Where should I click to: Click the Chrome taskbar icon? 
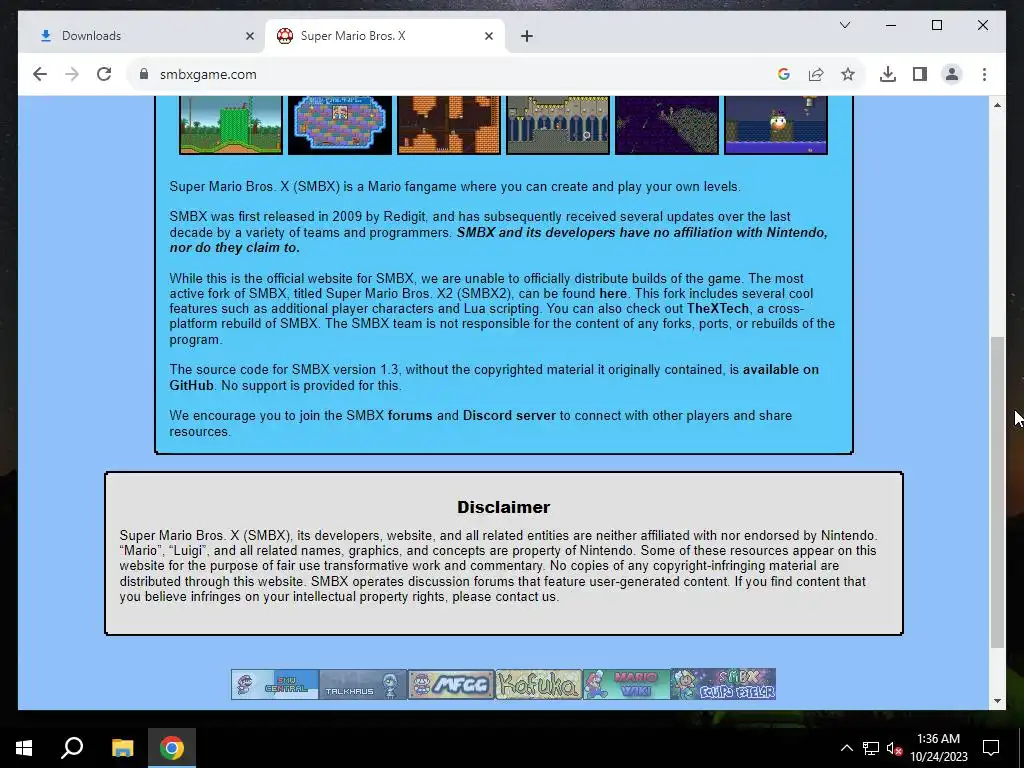[x=172, y=748]
